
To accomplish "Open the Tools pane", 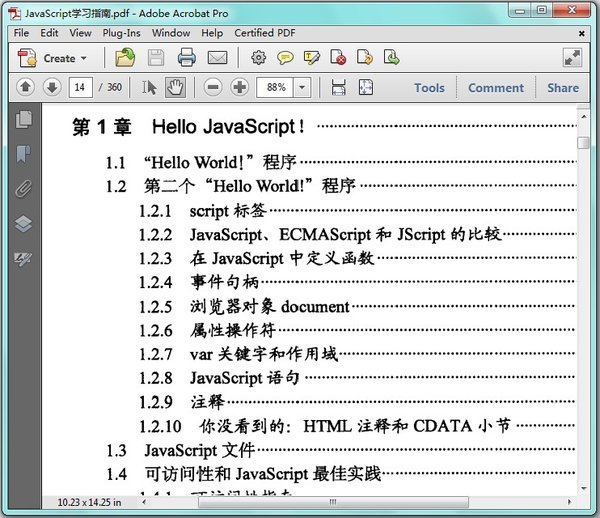I will click(x=429, y=88).
